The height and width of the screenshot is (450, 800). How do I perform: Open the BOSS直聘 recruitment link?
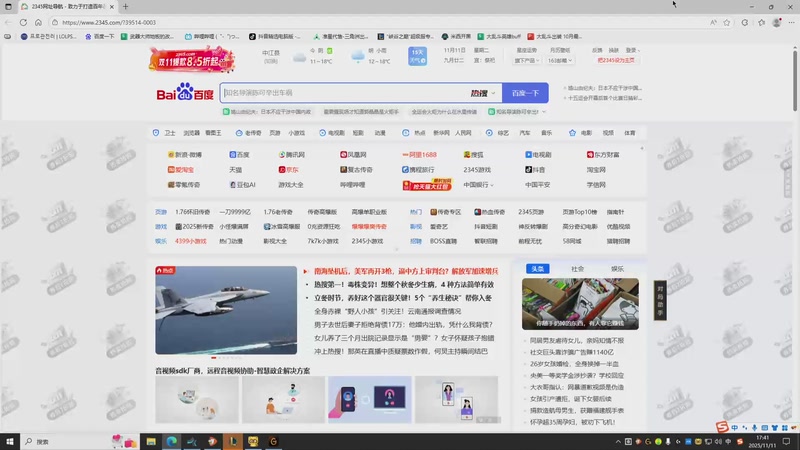coord(443,241)
